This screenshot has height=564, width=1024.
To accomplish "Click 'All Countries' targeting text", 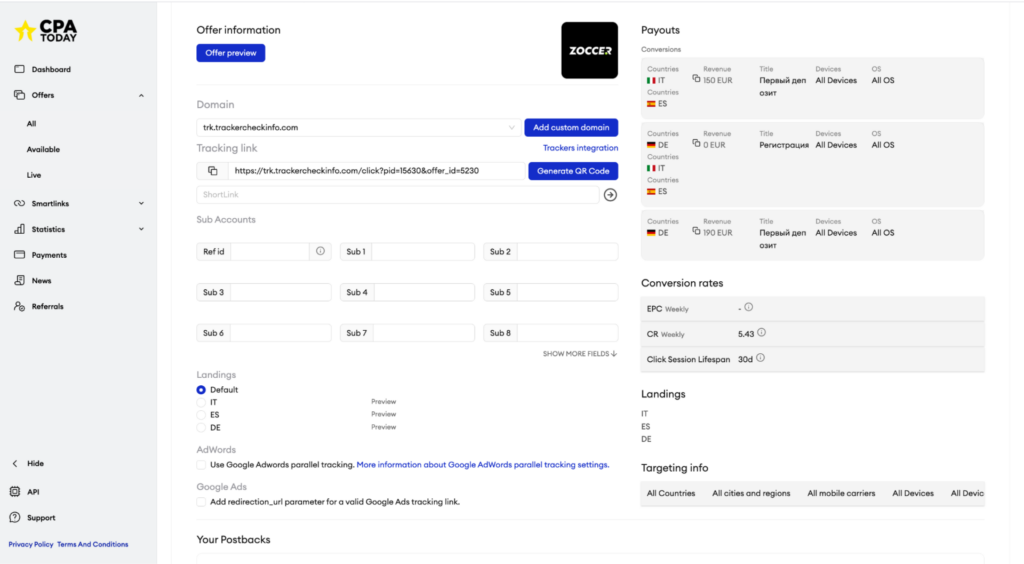I will point(671,494).
